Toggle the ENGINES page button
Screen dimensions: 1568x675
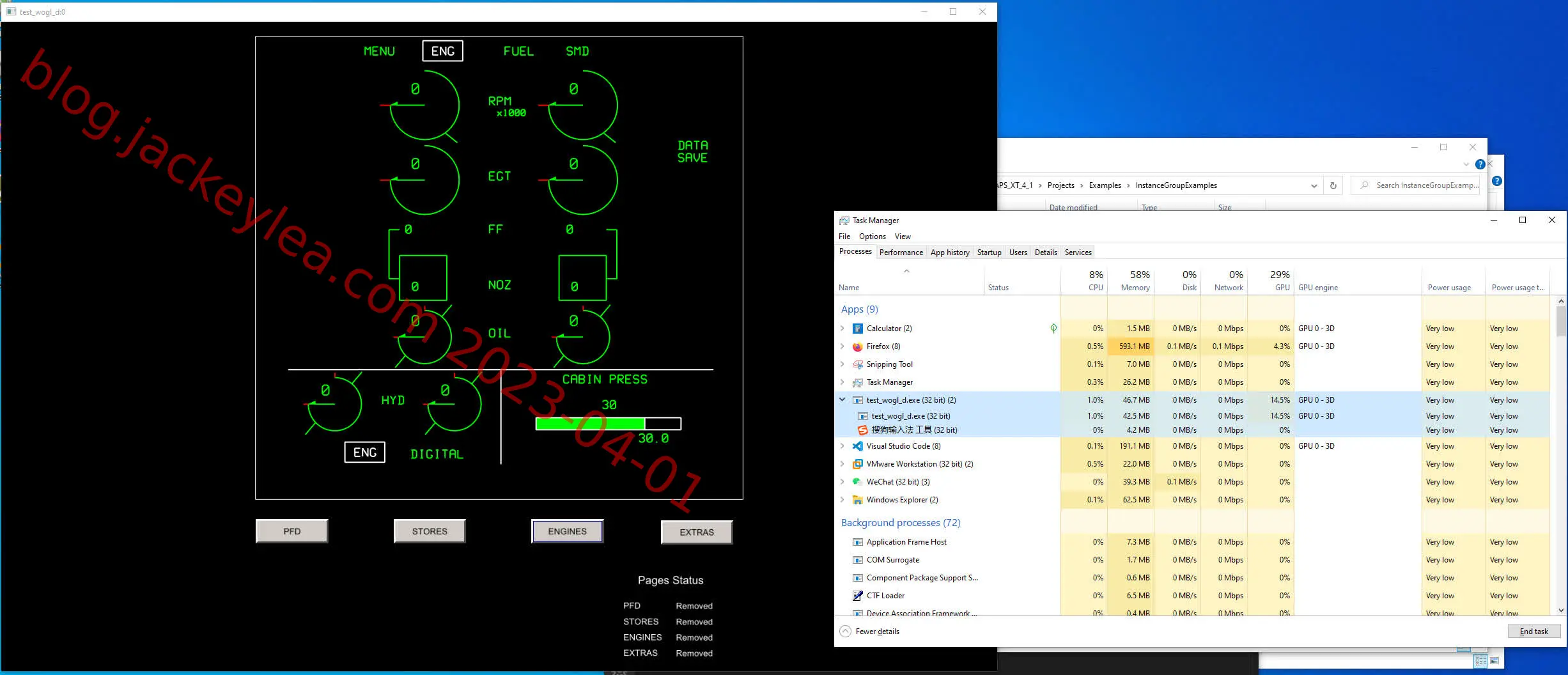click(567, 531)
